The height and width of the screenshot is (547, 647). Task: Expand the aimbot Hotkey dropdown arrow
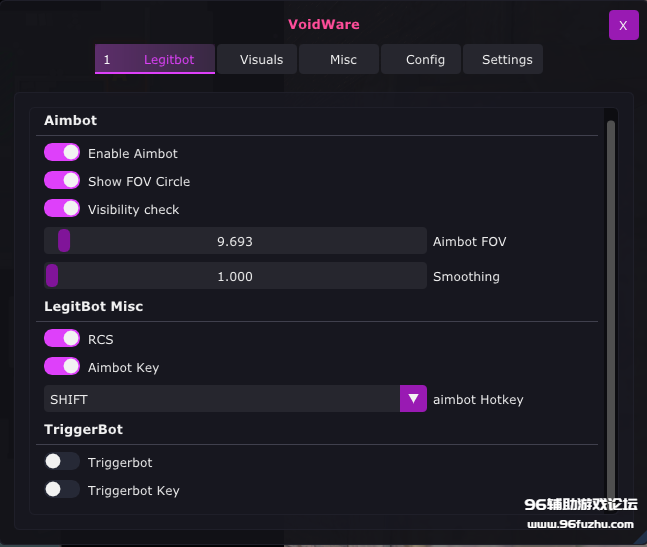click(413, 399)
